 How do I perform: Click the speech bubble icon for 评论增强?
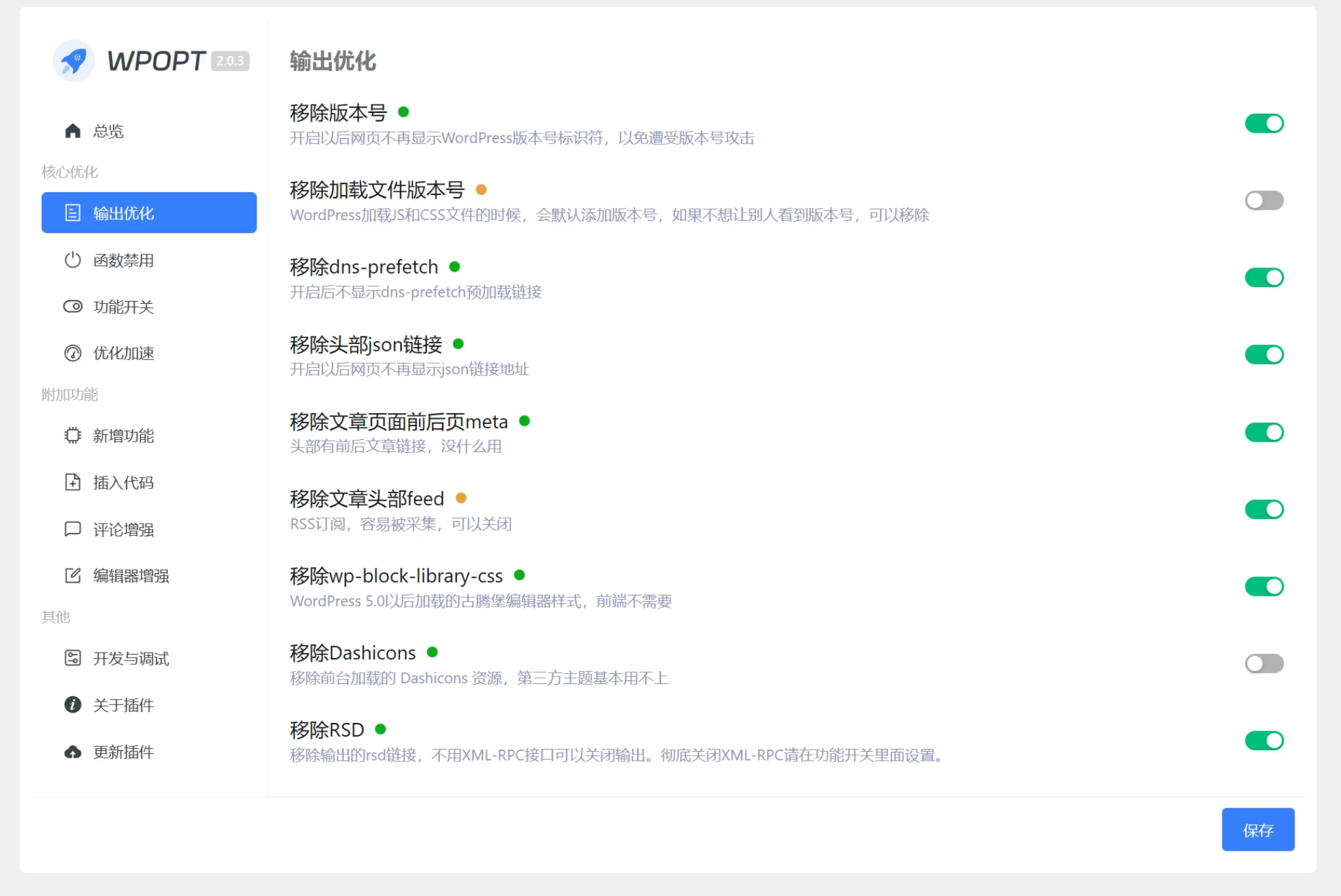tap(73, 529)
